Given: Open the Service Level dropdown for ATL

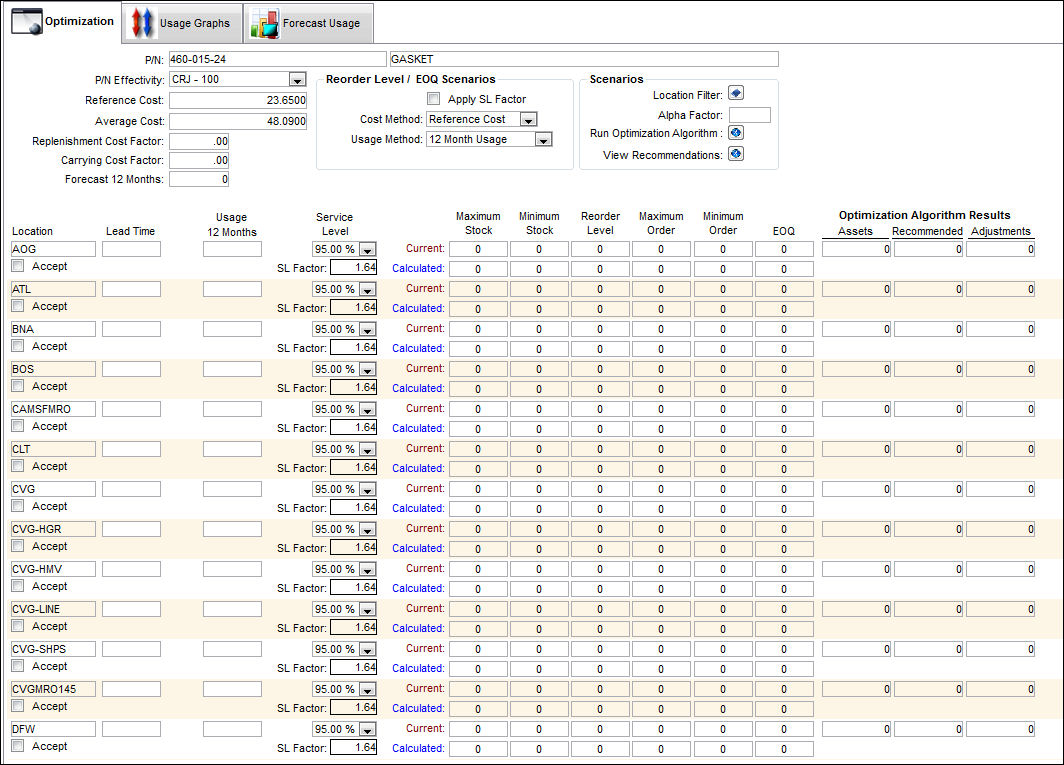Looking at the screenshot, I should click(367, 289).
